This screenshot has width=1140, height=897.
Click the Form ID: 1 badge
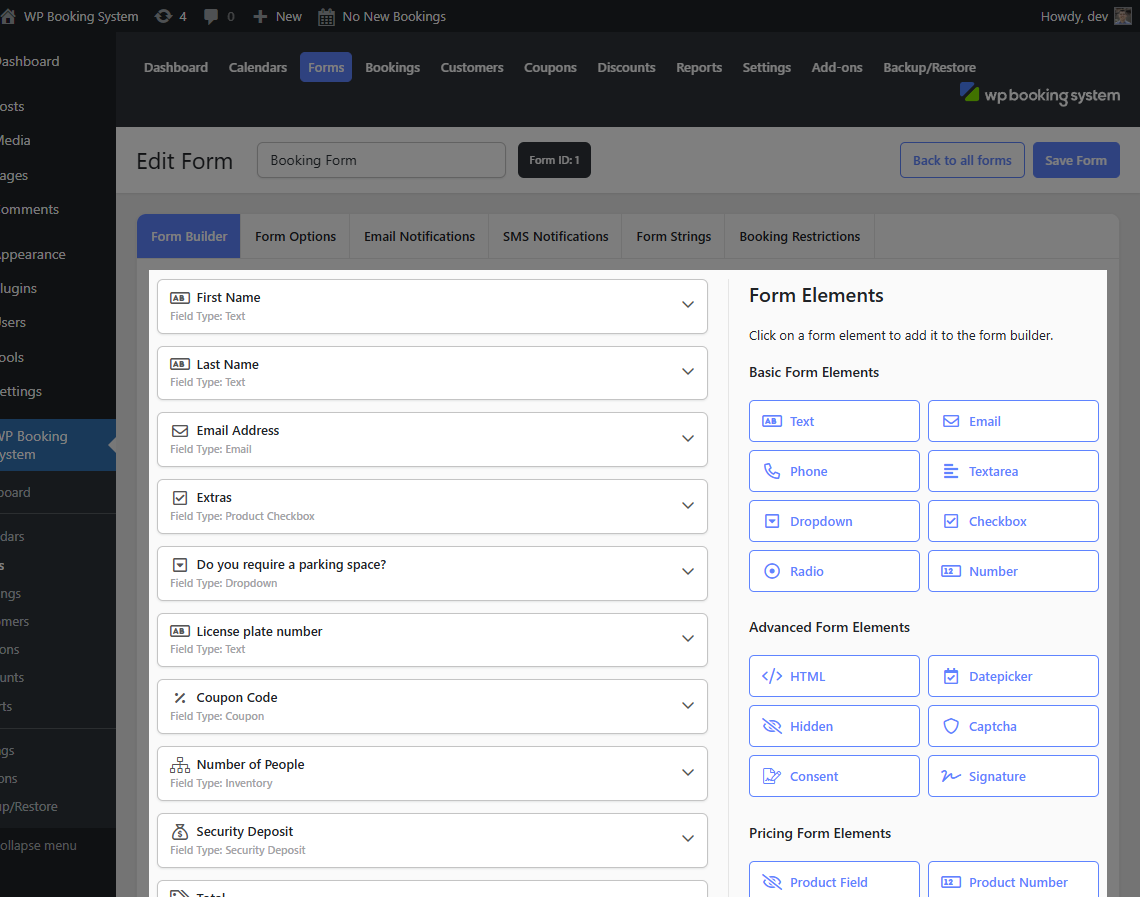(x=554, y=160)
